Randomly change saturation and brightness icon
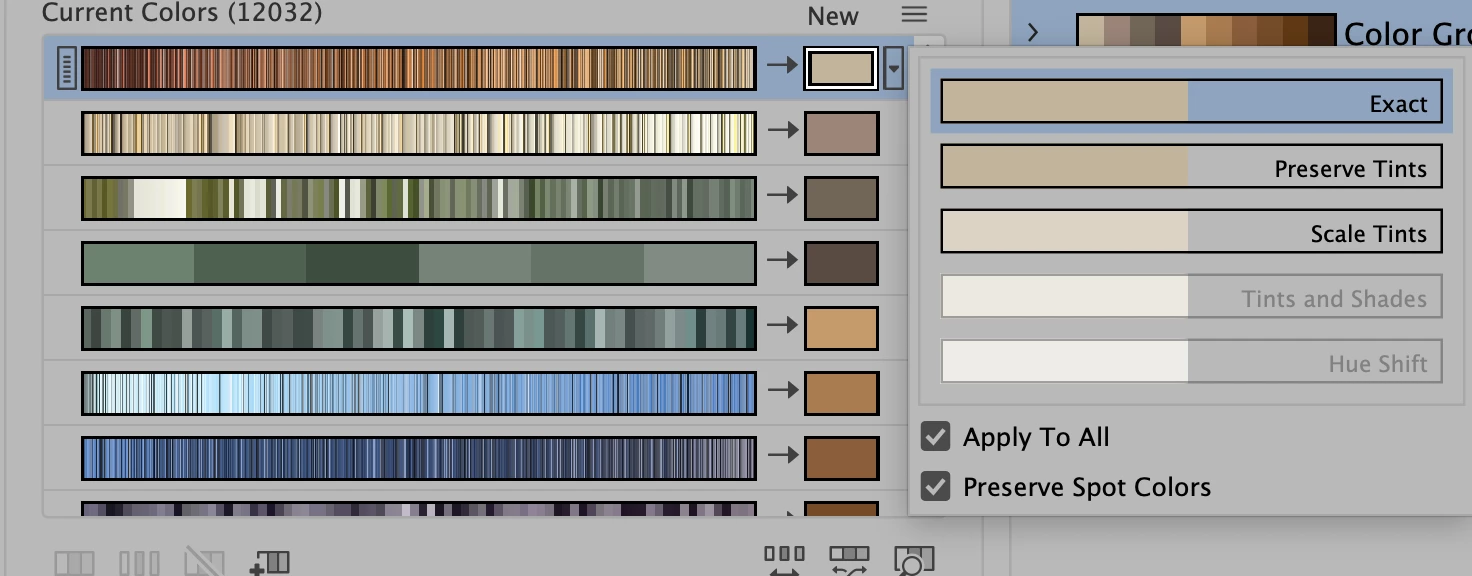Image resolution: width=1472 pixels, height=576 pixels. [849, 560]
